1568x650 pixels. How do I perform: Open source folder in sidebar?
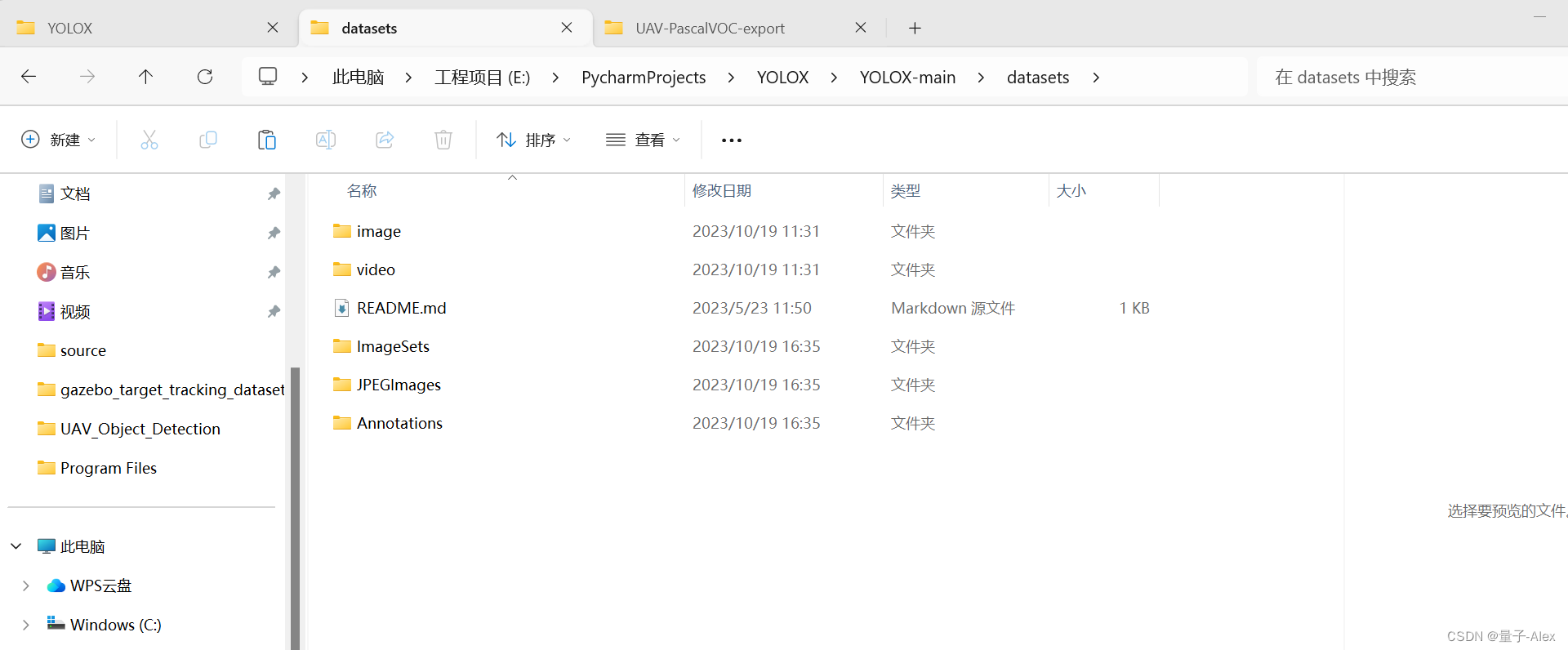[82, 350]
